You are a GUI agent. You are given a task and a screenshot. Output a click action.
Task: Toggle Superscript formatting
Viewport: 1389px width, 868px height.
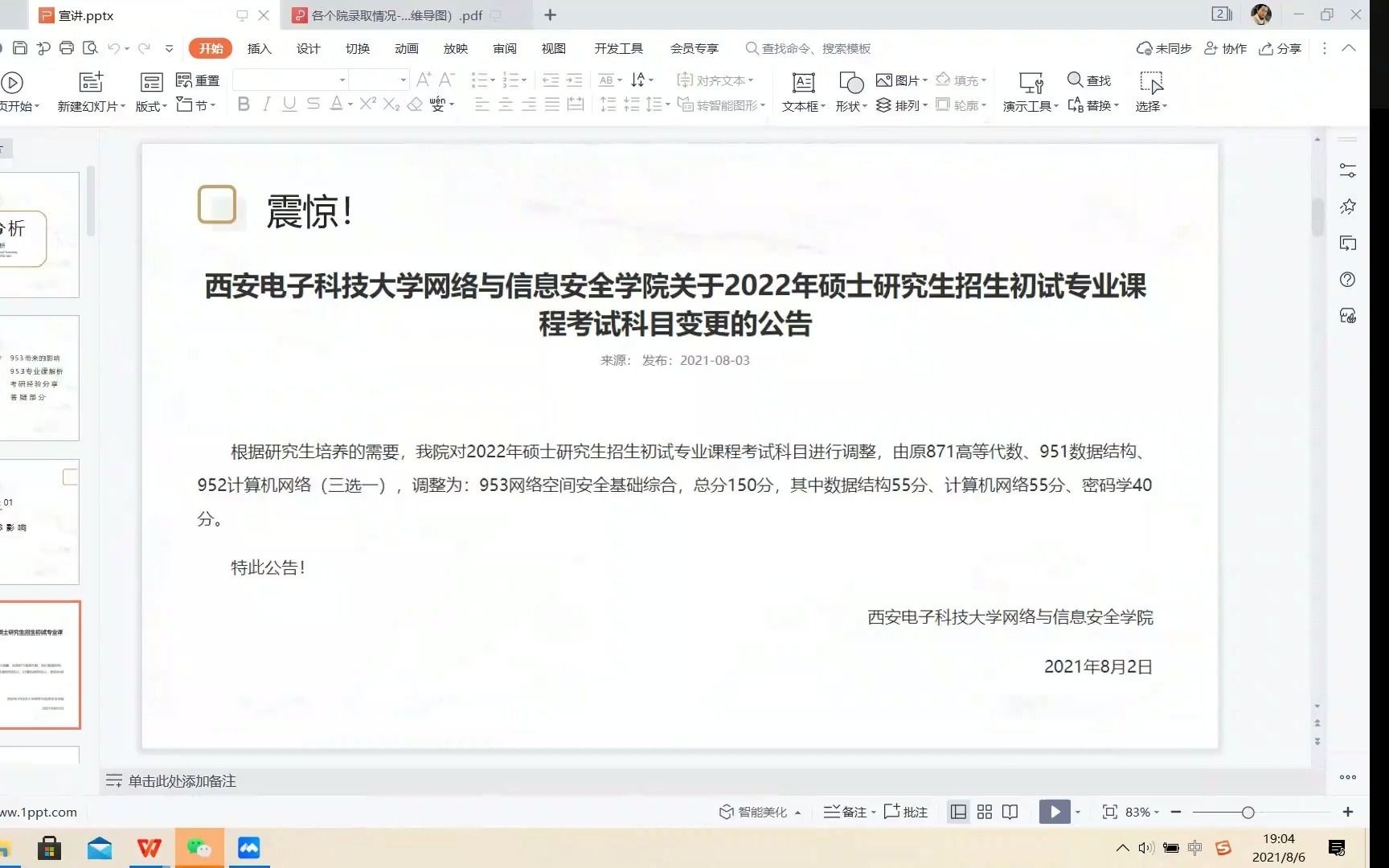(x=367, y=103)
